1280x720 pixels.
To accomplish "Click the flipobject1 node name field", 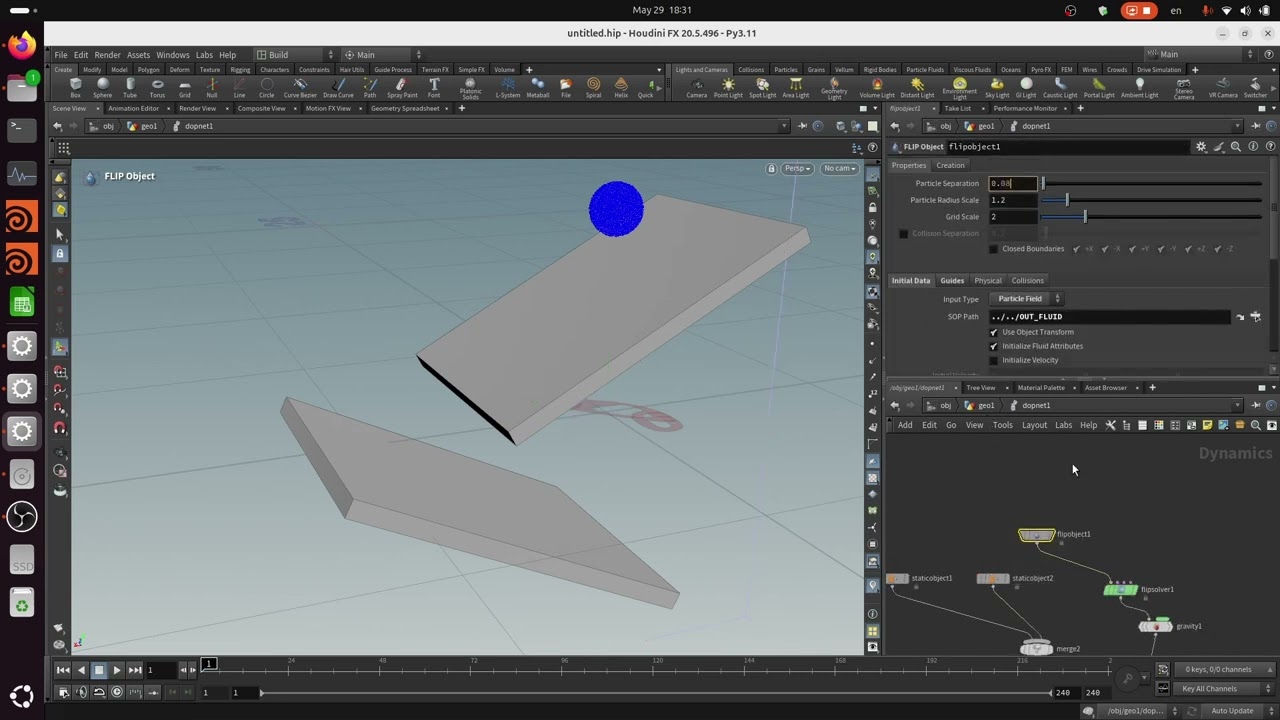I will coord(1068,146).
